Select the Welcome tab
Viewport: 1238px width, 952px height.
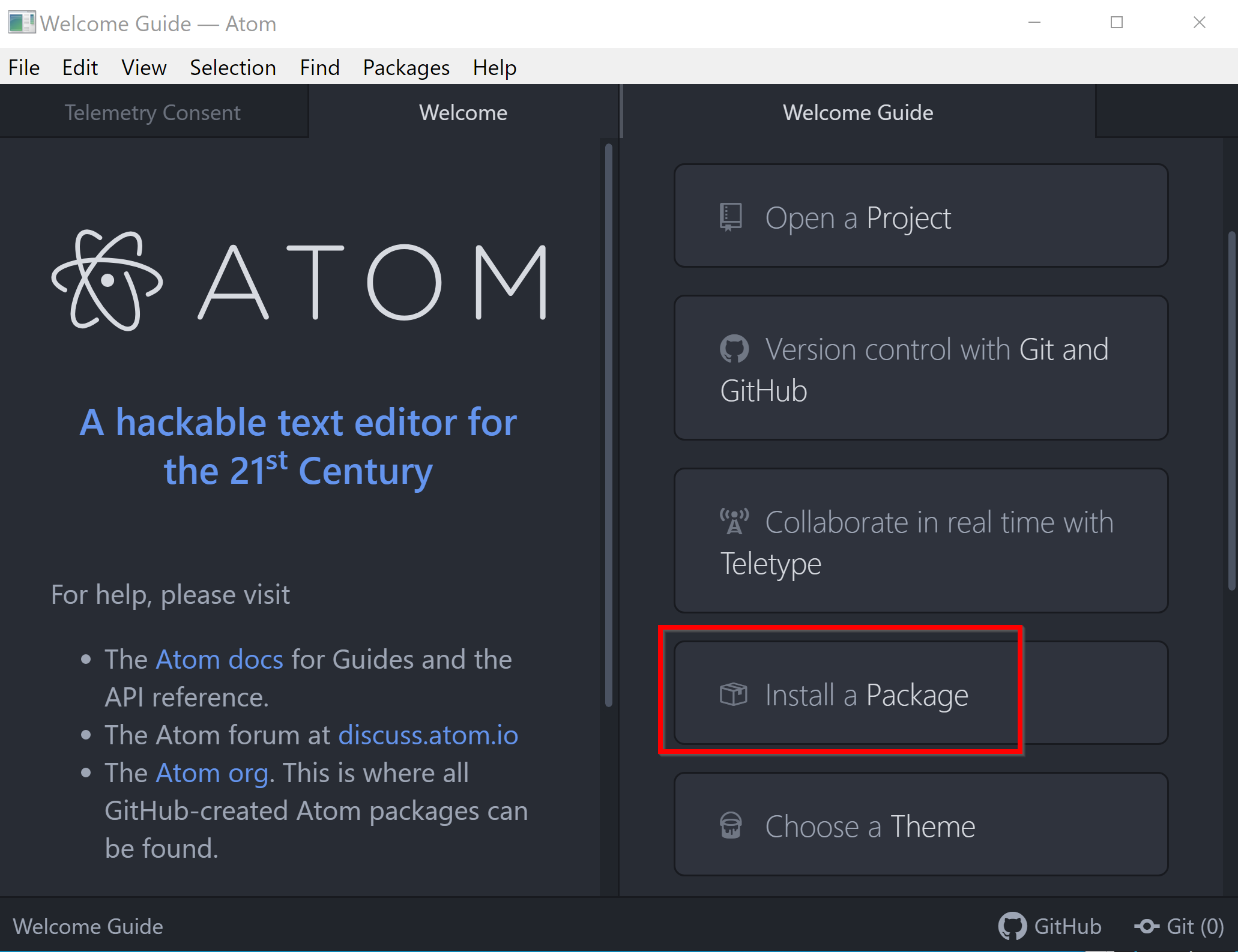(463, 112)
